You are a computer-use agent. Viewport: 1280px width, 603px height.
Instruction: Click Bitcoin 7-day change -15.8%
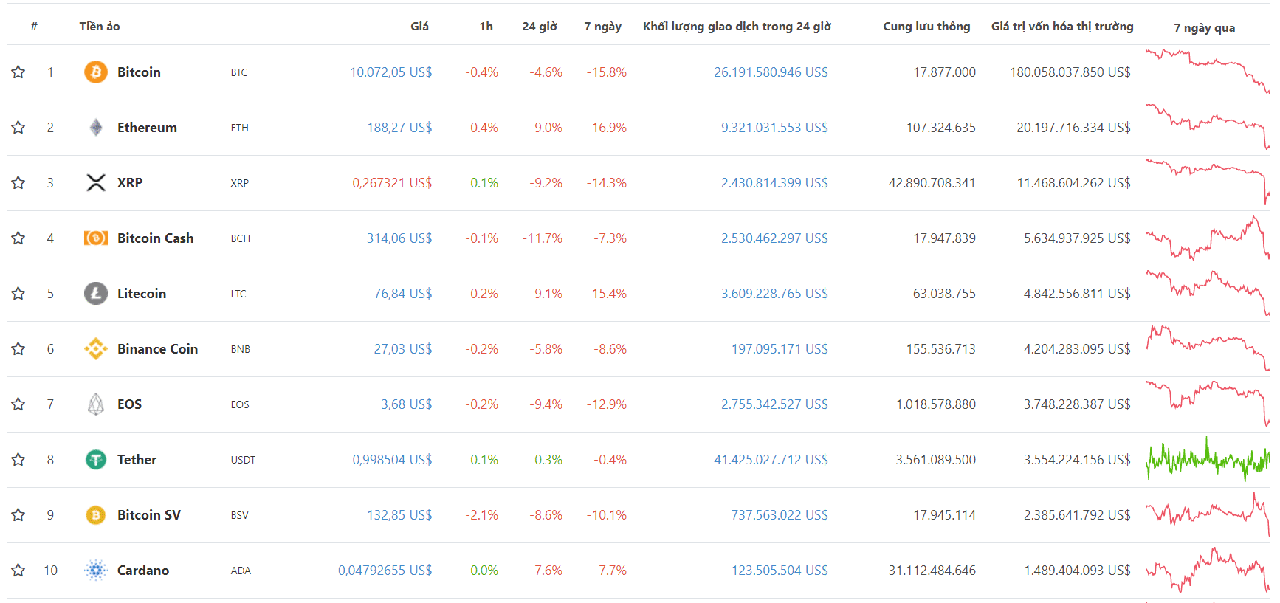pos(606,72)
